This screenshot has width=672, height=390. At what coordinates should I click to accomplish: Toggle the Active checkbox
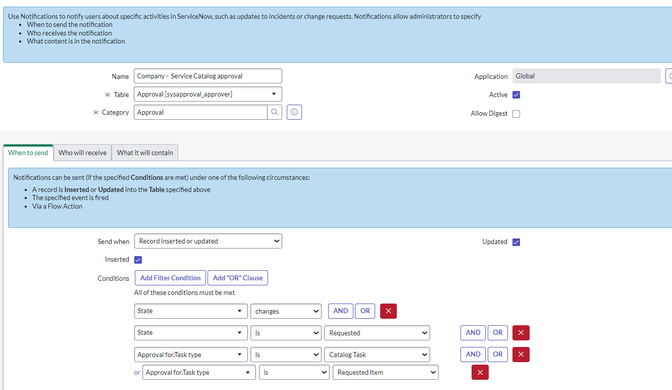point(516,95)
